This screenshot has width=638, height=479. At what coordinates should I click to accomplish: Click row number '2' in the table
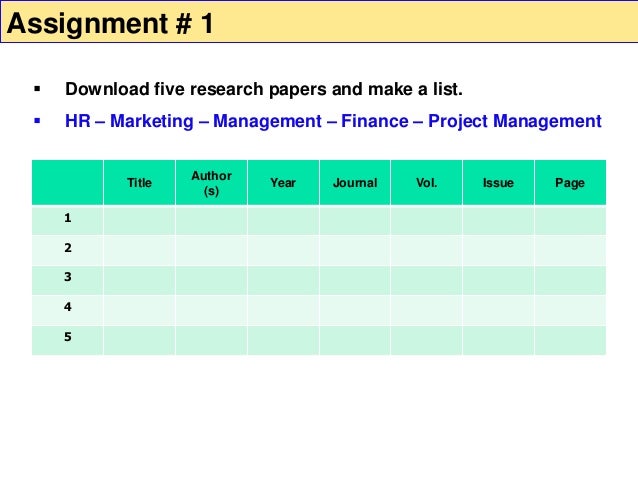tap(68, 248)
